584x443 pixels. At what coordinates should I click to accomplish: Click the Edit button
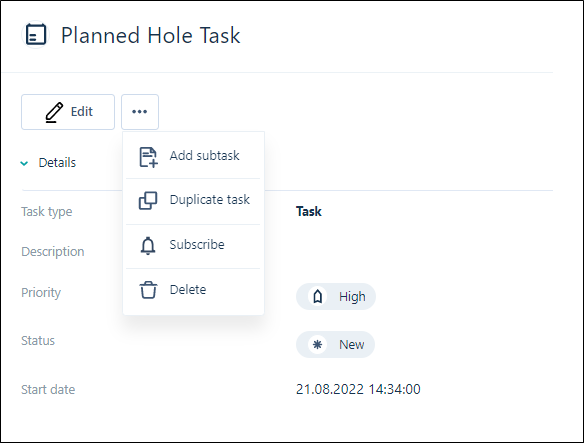coord(68,112)
